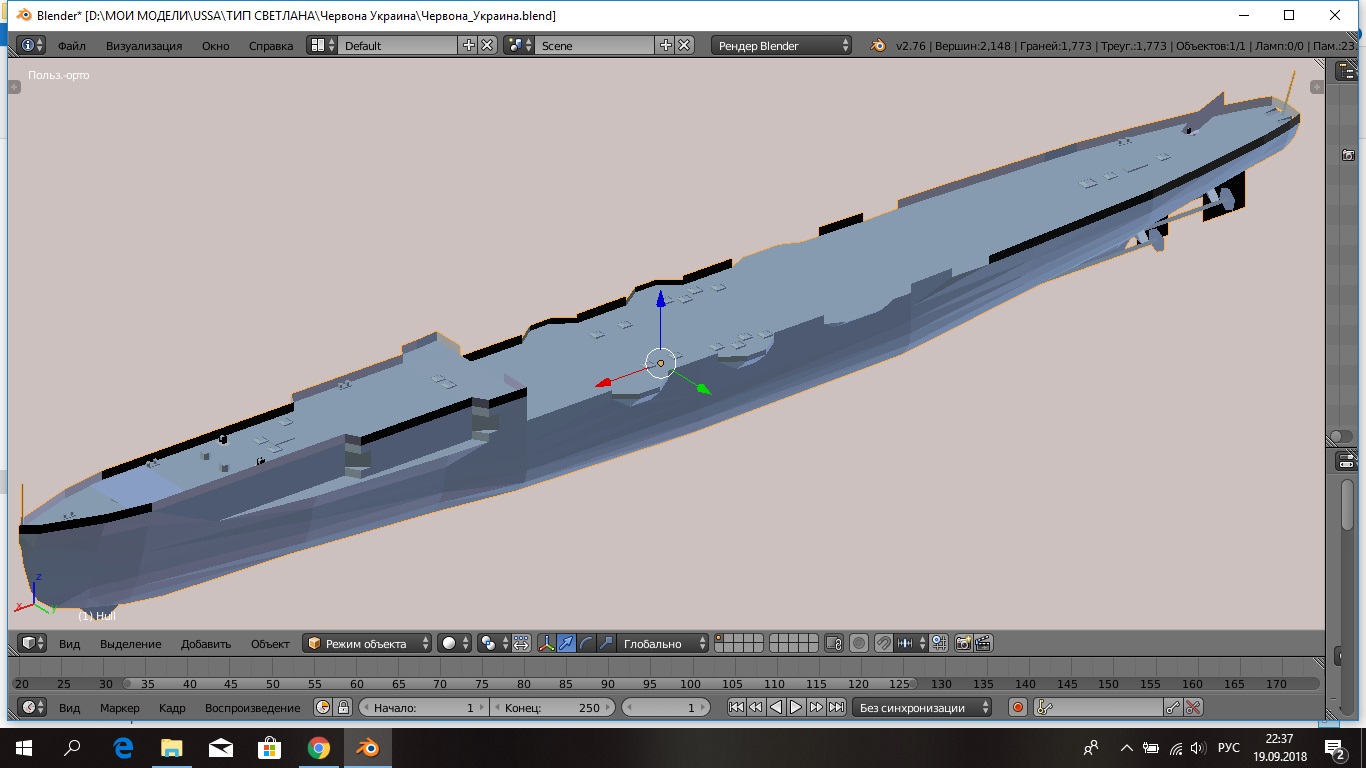This screenshot has height=768, width=1366.
Task: Select the translate manipulator arrow icon
Action: pyautogui.click(x=566, y=643)
